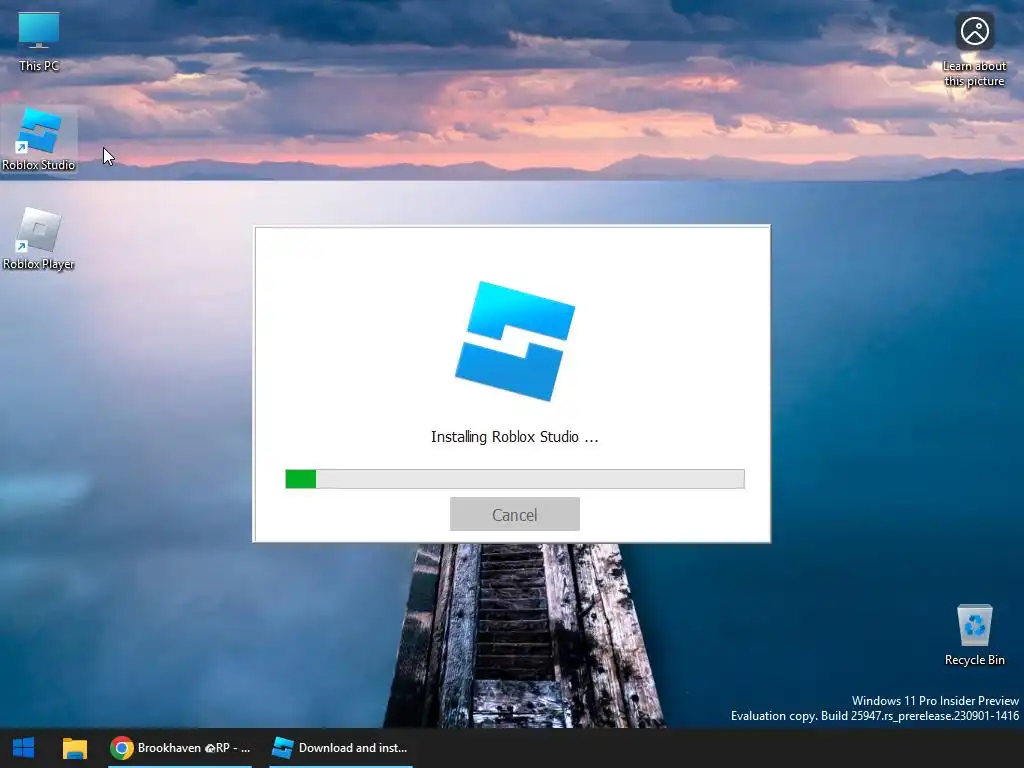Click the installation progress bar

point(515,479)
